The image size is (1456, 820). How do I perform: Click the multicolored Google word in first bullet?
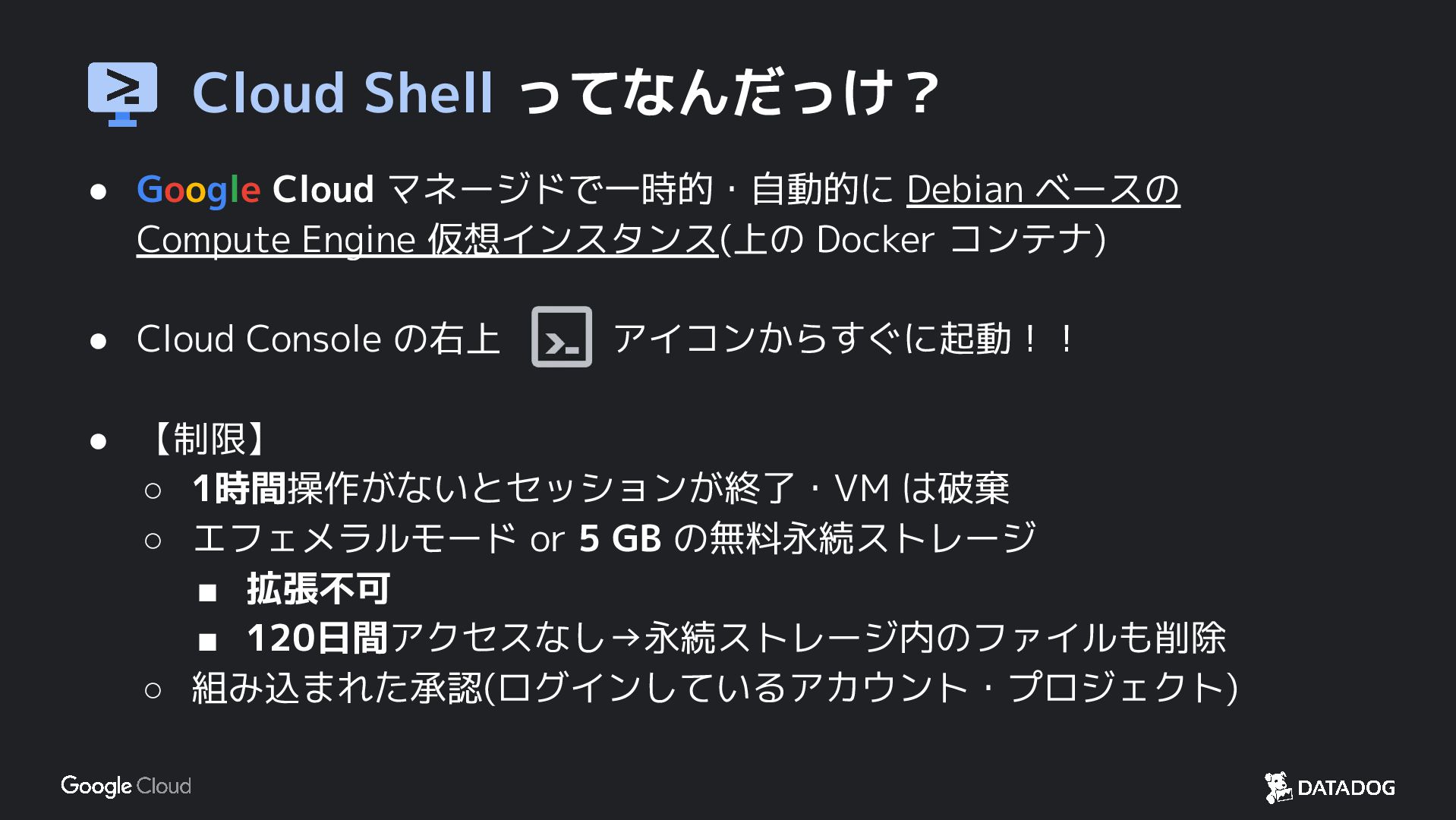[198, 190]
